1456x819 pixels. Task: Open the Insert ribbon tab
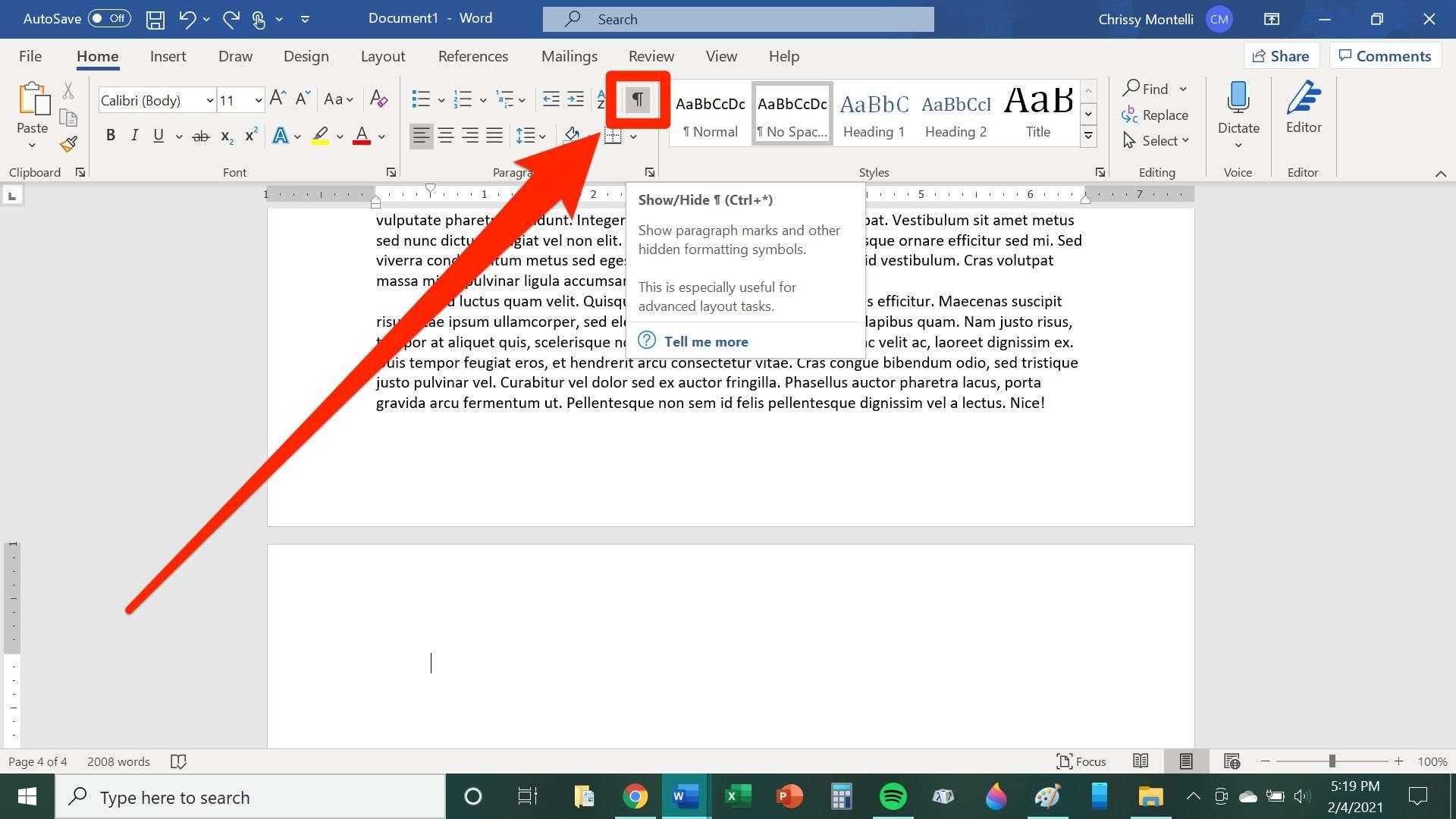click(165, 55)
